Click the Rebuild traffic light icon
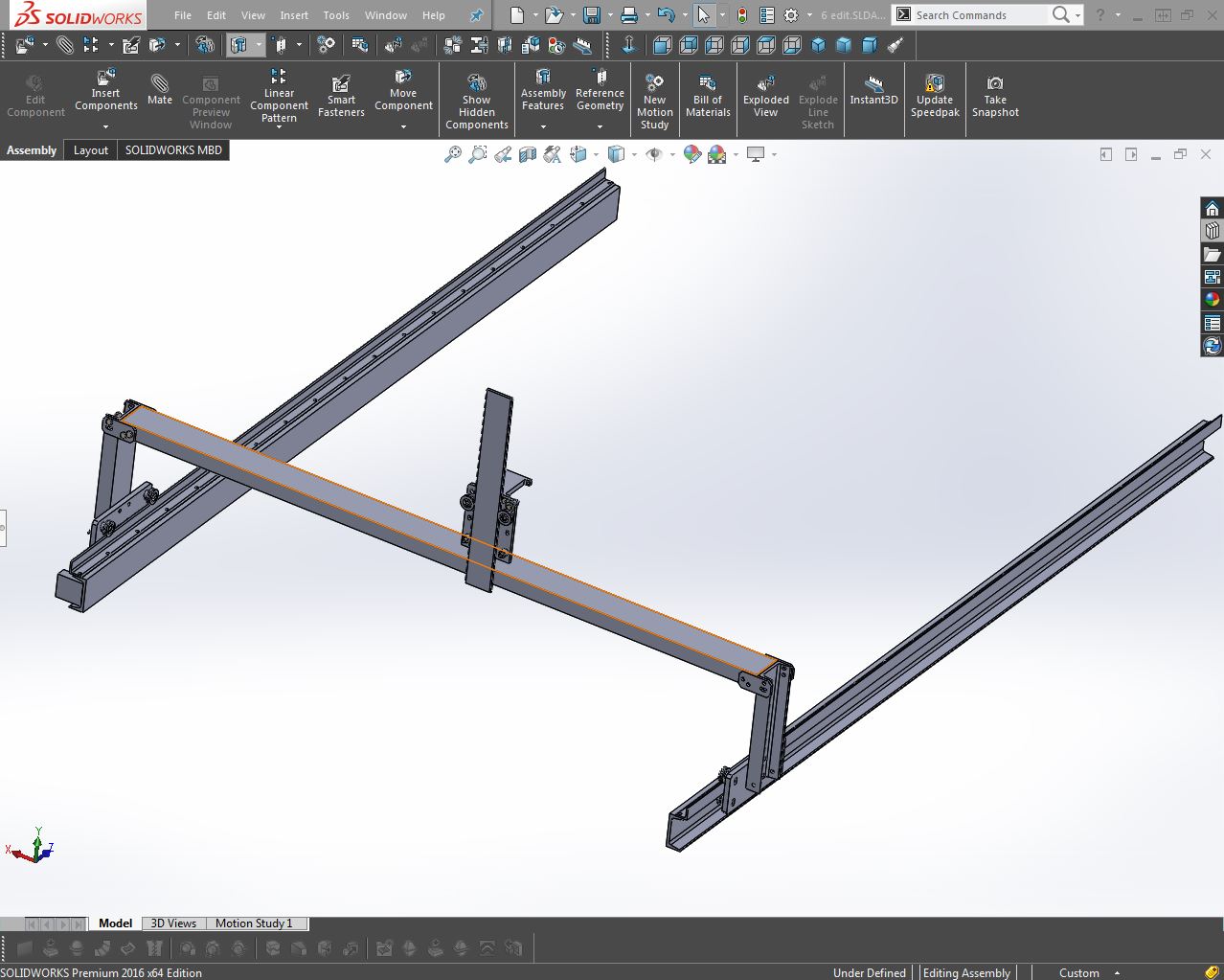 pyautogui.click(x=741, y=15)
